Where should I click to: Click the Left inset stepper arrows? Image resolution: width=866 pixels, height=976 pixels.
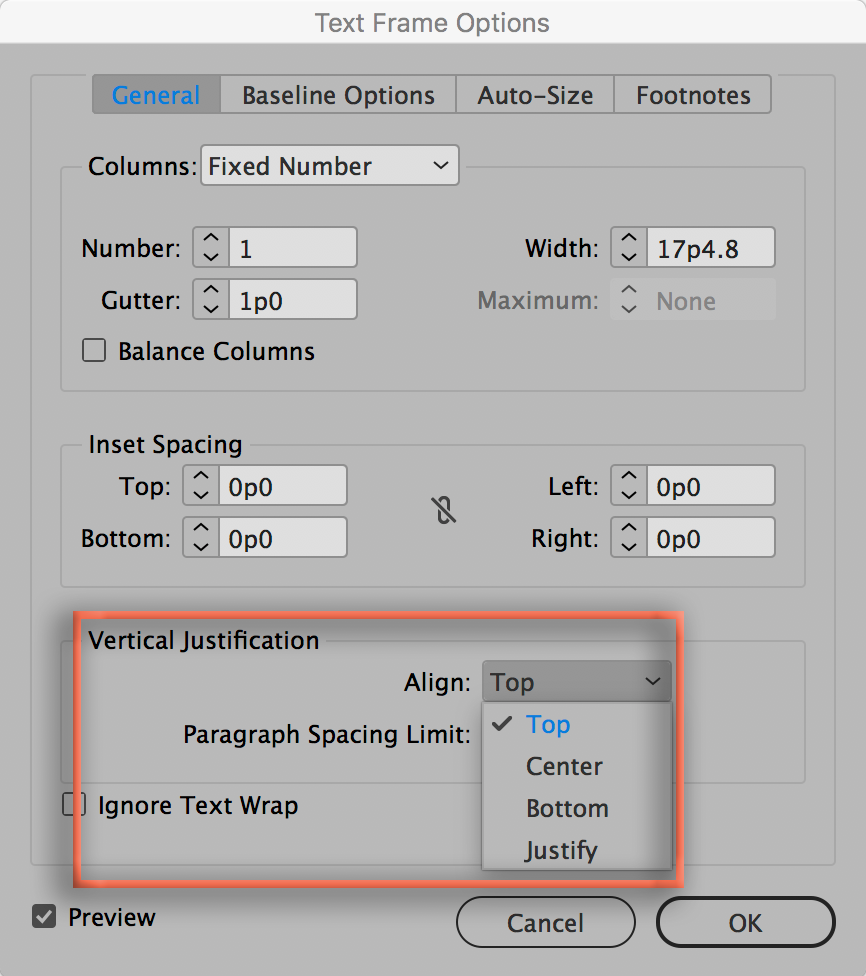pos(629,487)
